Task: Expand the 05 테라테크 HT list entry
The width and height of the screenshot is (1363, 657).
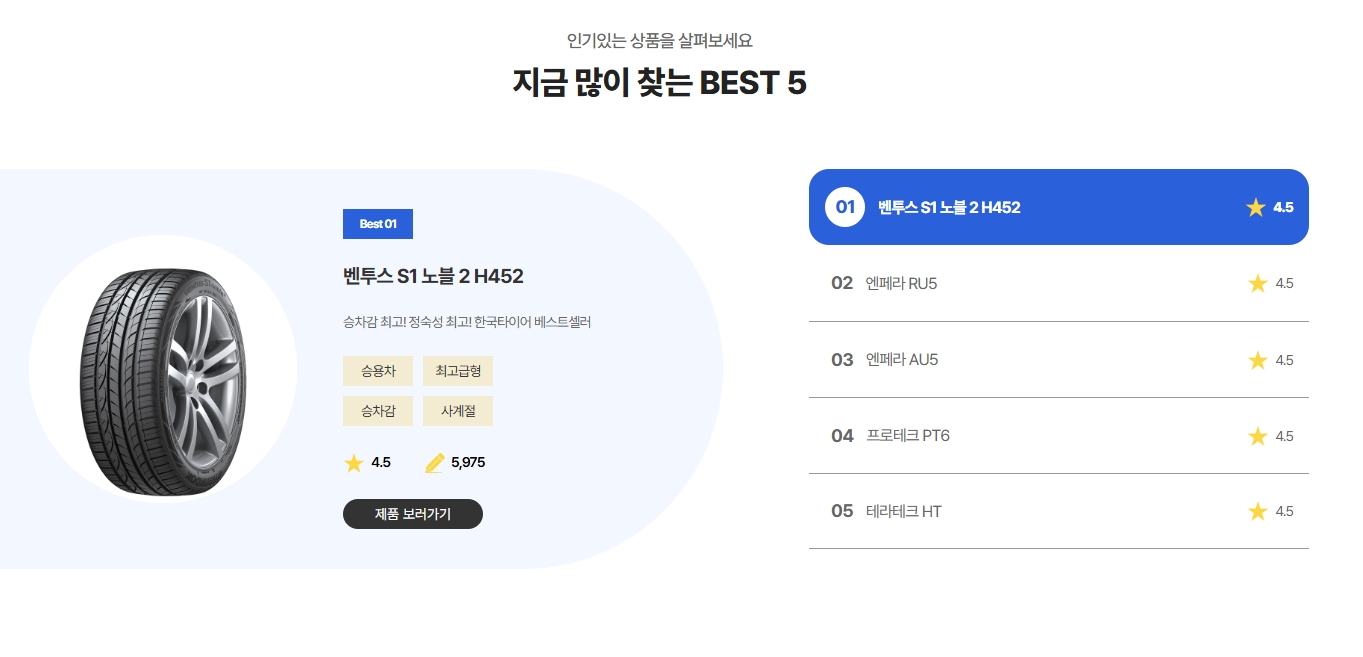Action: point(1059,511)
